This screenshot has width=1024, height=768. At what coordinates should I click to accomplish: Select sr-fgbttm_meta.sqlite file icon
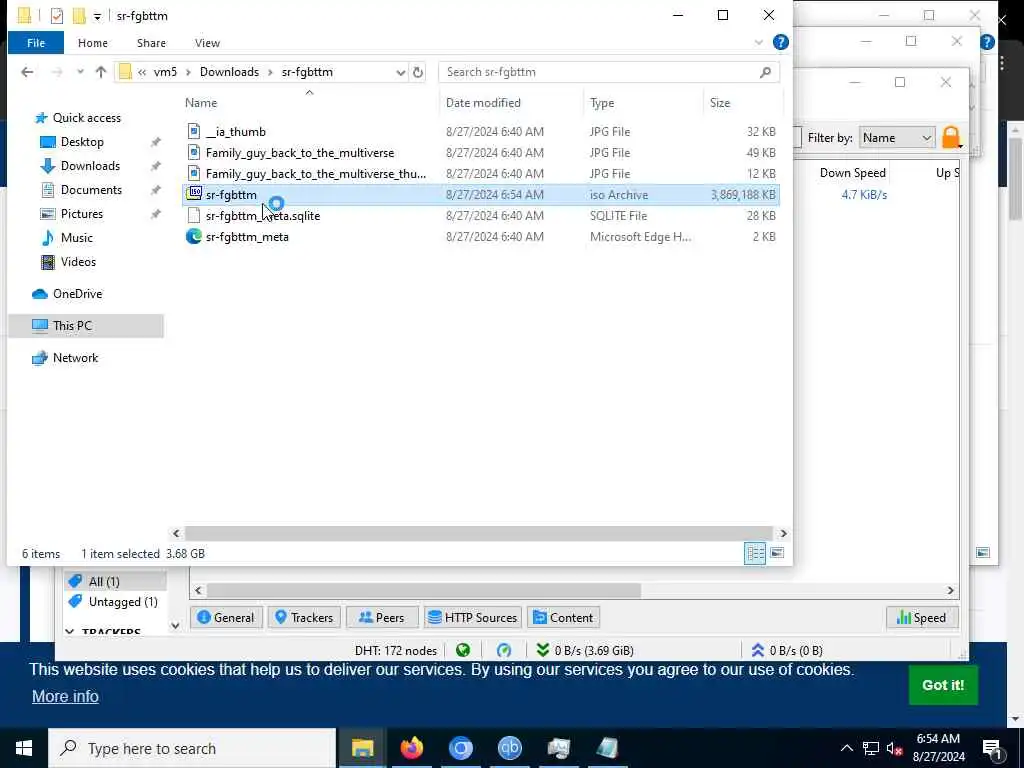(193, 216)
